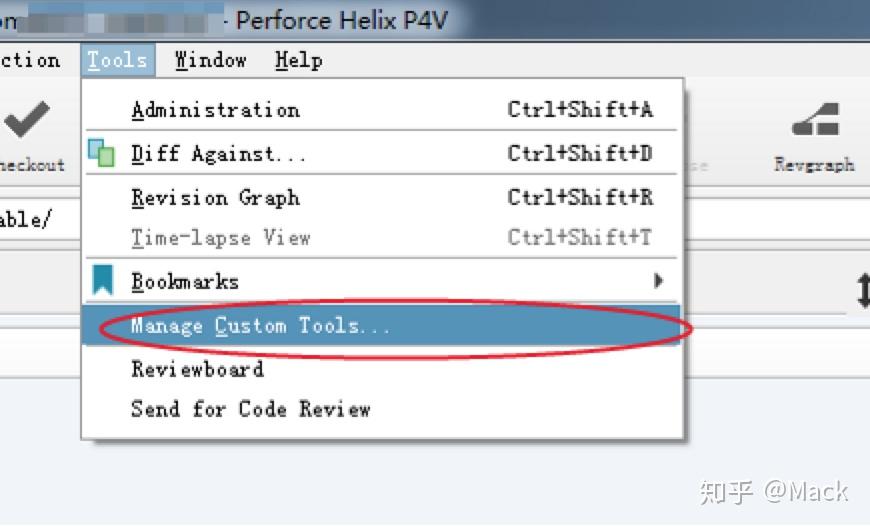Click the Checkout checkmark toolbar icon

27,122
